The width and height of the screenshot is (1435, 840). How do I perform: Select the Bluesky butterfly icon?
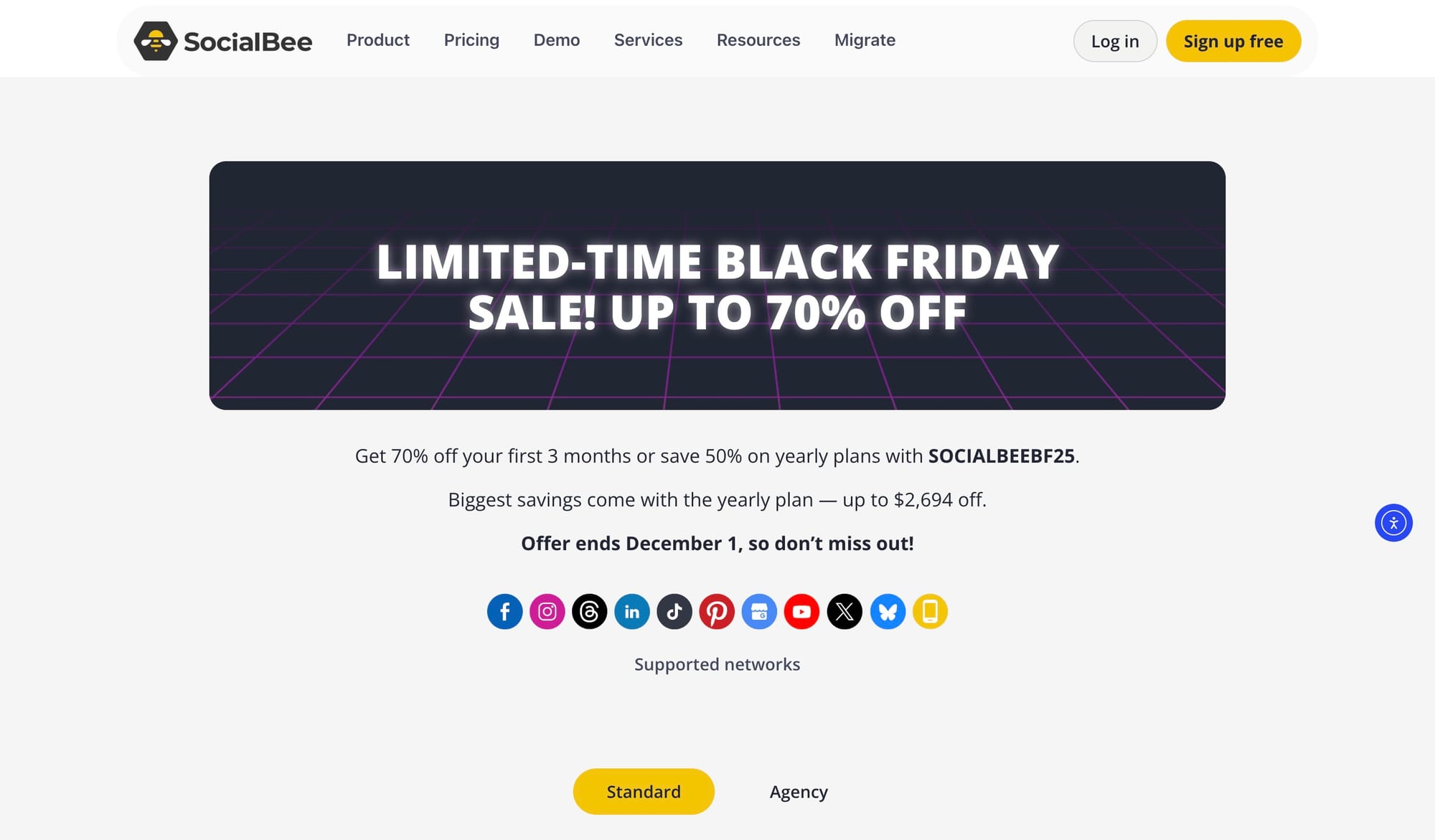click(x=888, y=611)
